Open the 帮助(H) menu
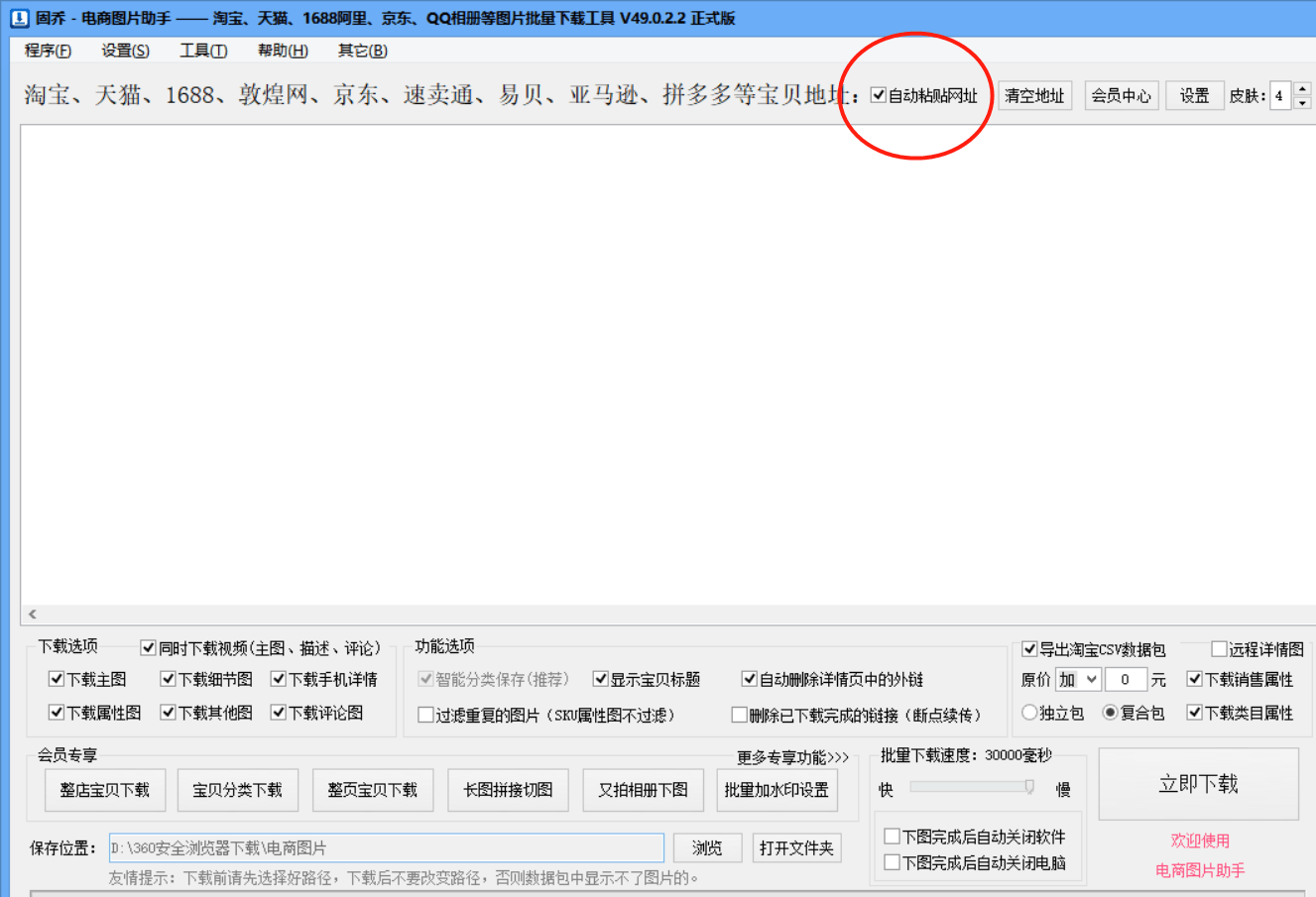This screenshot has height=897, width=1316. point(283,51)
